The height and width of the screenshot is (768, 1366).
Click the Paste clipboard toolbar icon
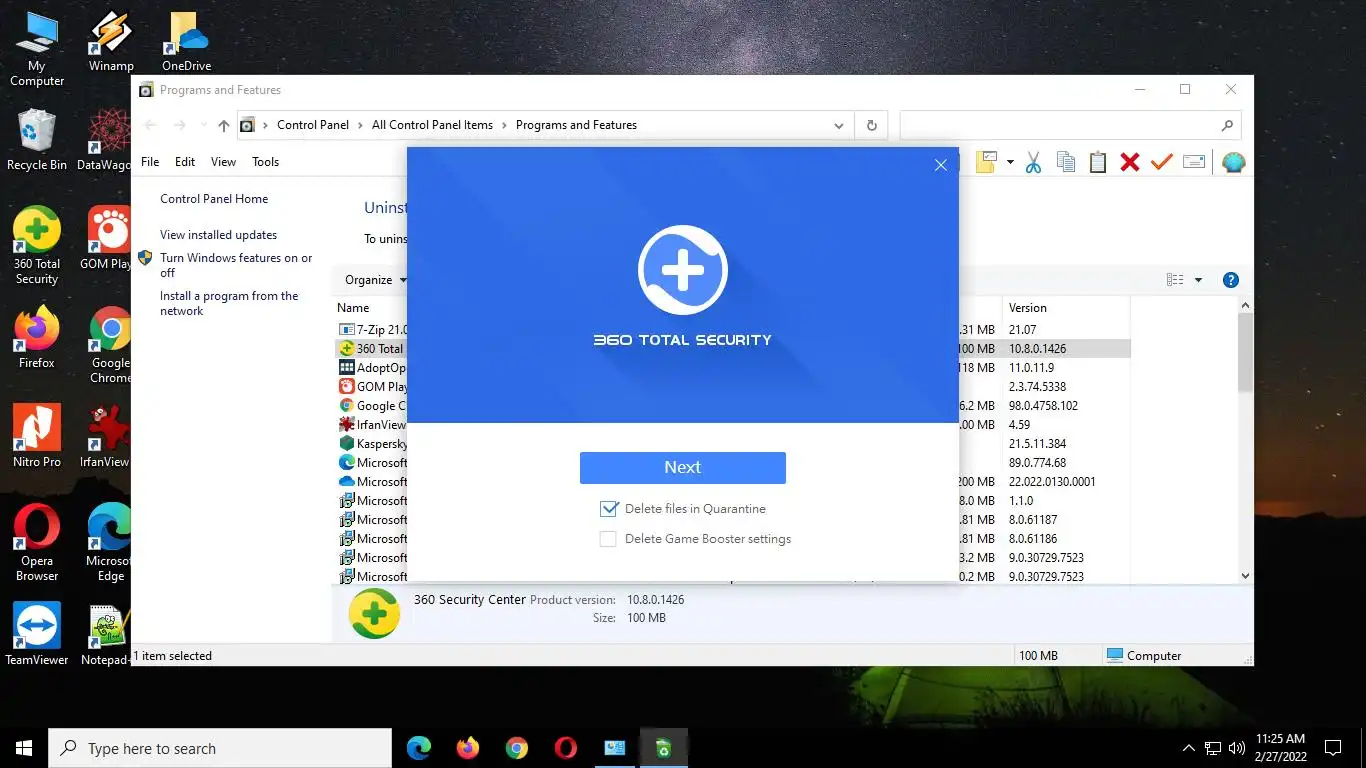[x=1098, y=162]
